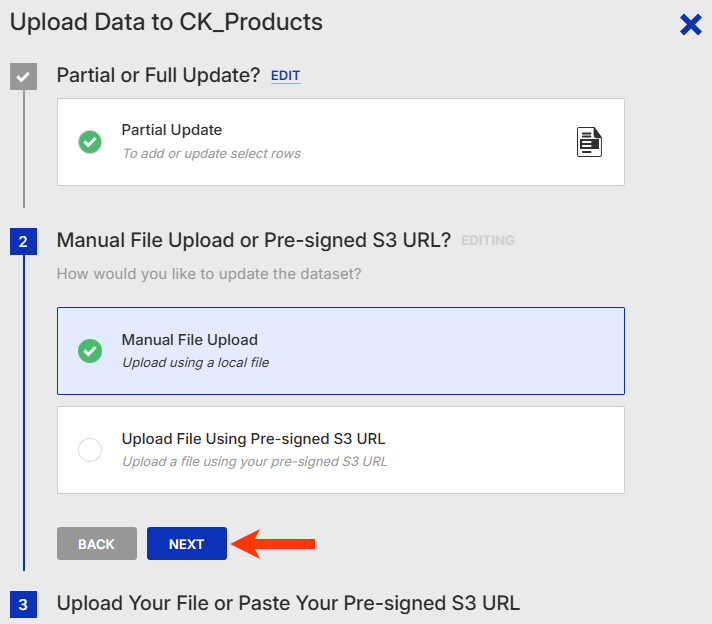Screen dimensions: 712x624
Task: Expand the Upload Your File step heading
Action: [288, 603]
